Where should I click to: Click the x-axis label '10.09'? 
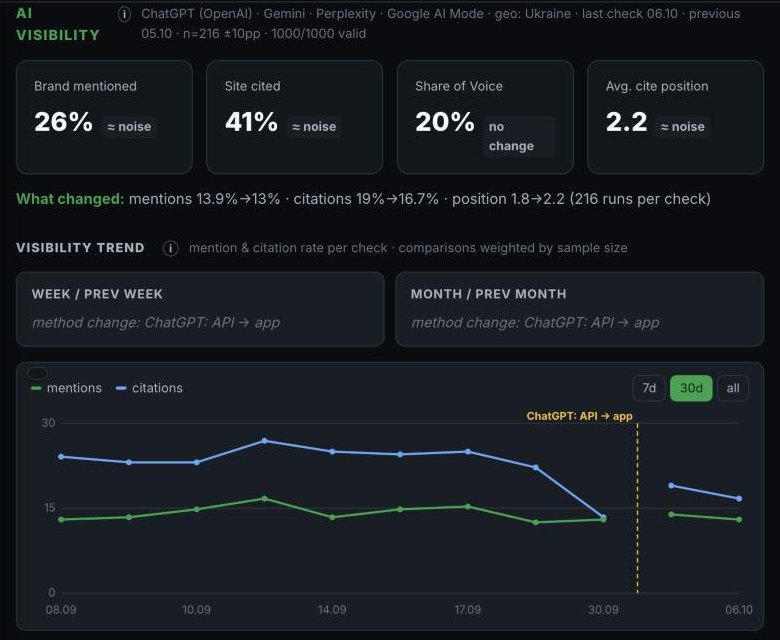pos(196,610)
